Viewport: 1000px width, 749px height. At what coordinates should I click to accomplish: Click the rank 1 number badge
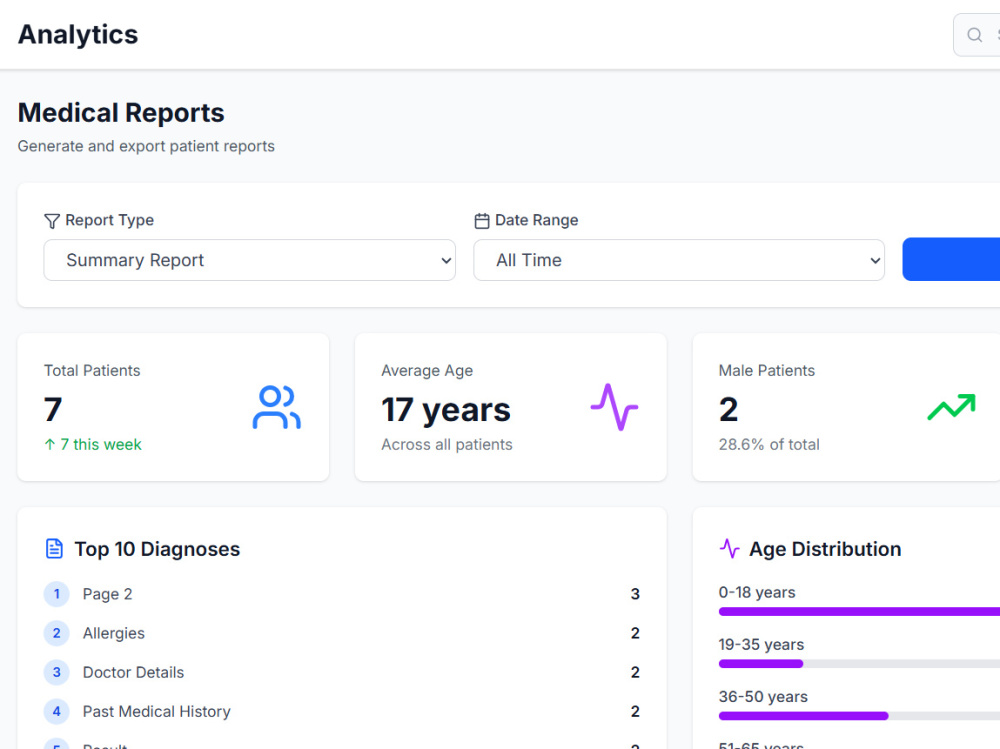(57, 594)
